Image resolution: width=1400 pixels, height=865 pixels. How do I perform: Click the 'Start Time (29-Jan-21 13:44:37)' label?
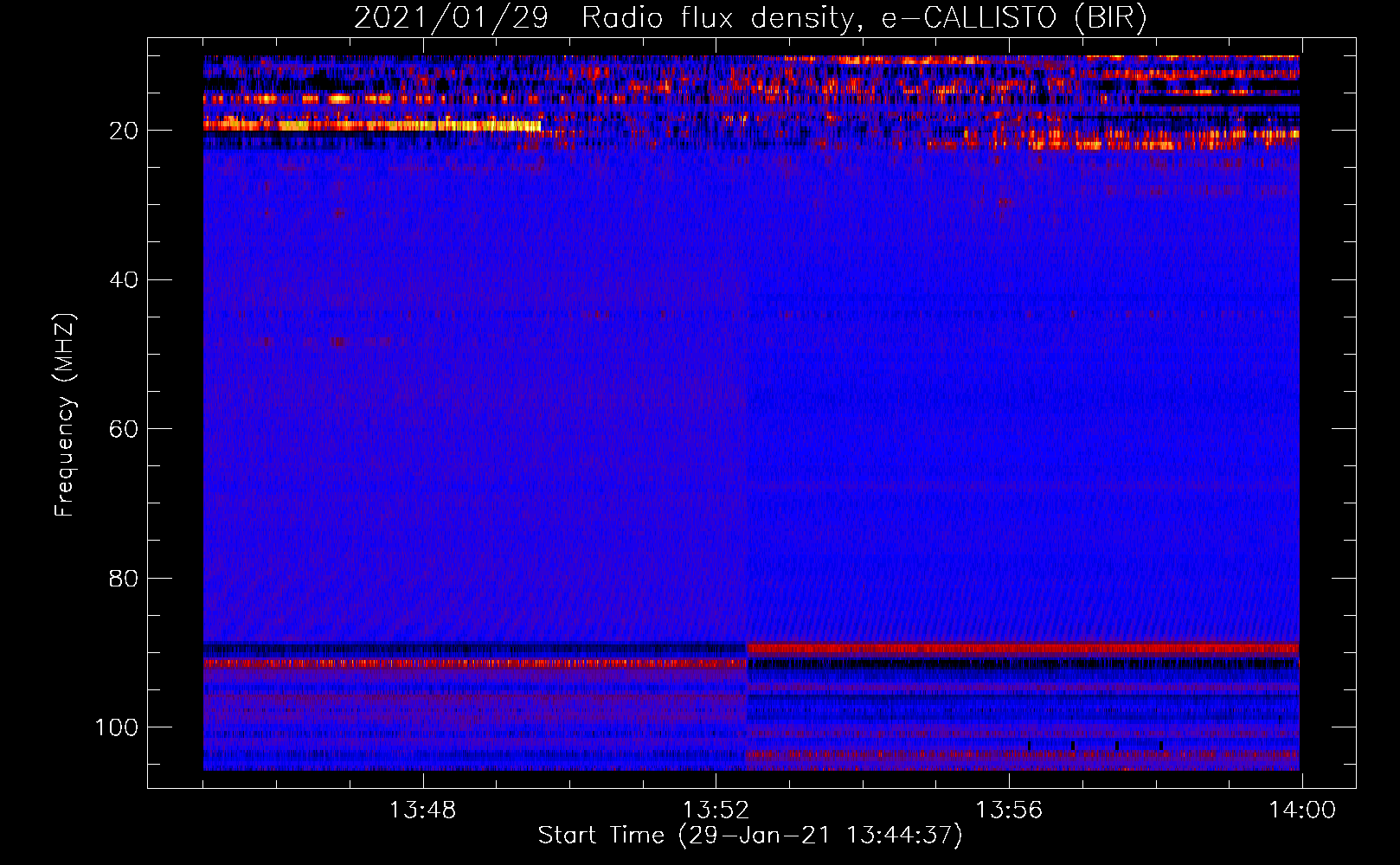tap(750, 836)
